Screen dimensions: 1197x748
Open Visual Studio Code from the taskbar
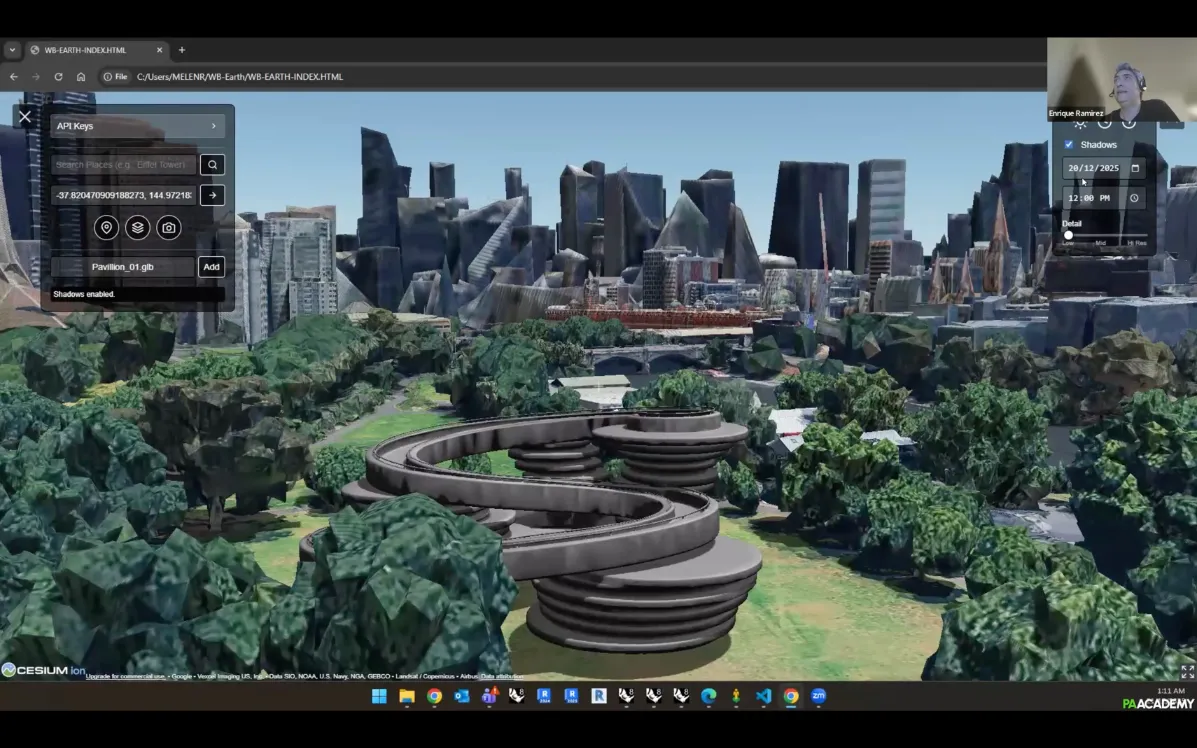tap(763, 696)
